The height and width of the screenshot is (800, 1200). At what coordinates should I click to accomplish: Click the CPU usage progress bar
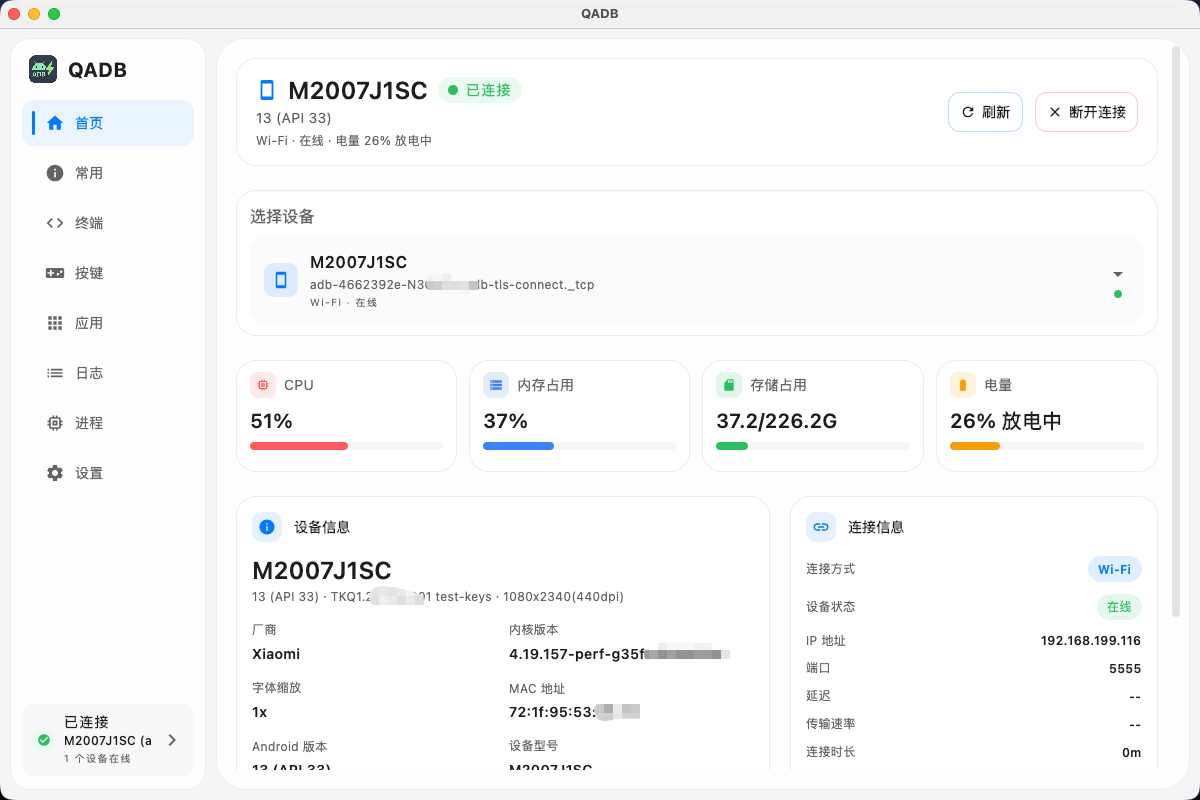(346, 446)
